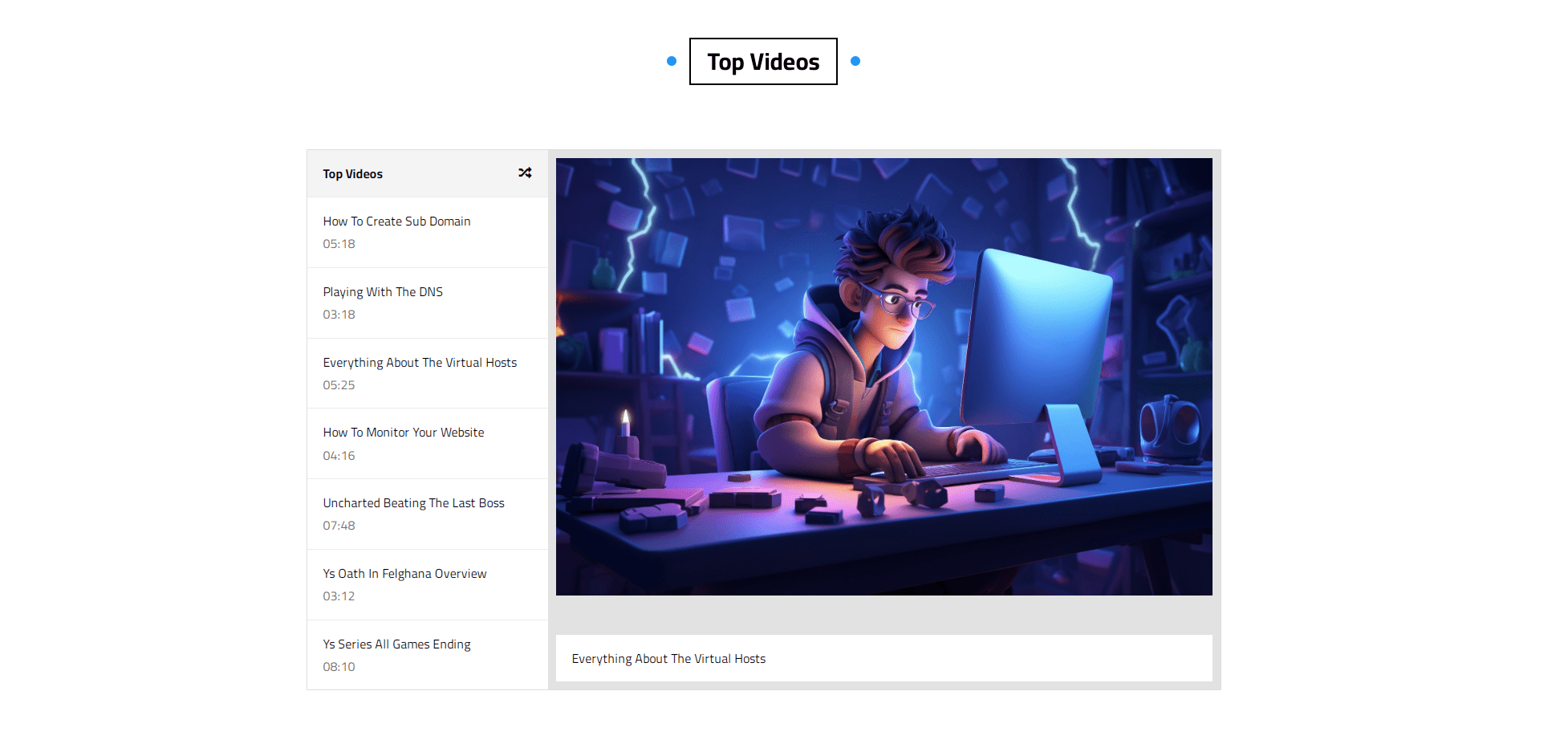This screenshot has width=1568, height=748.
Task: Click the video preview thumbnail image
Action: point(884,376)
